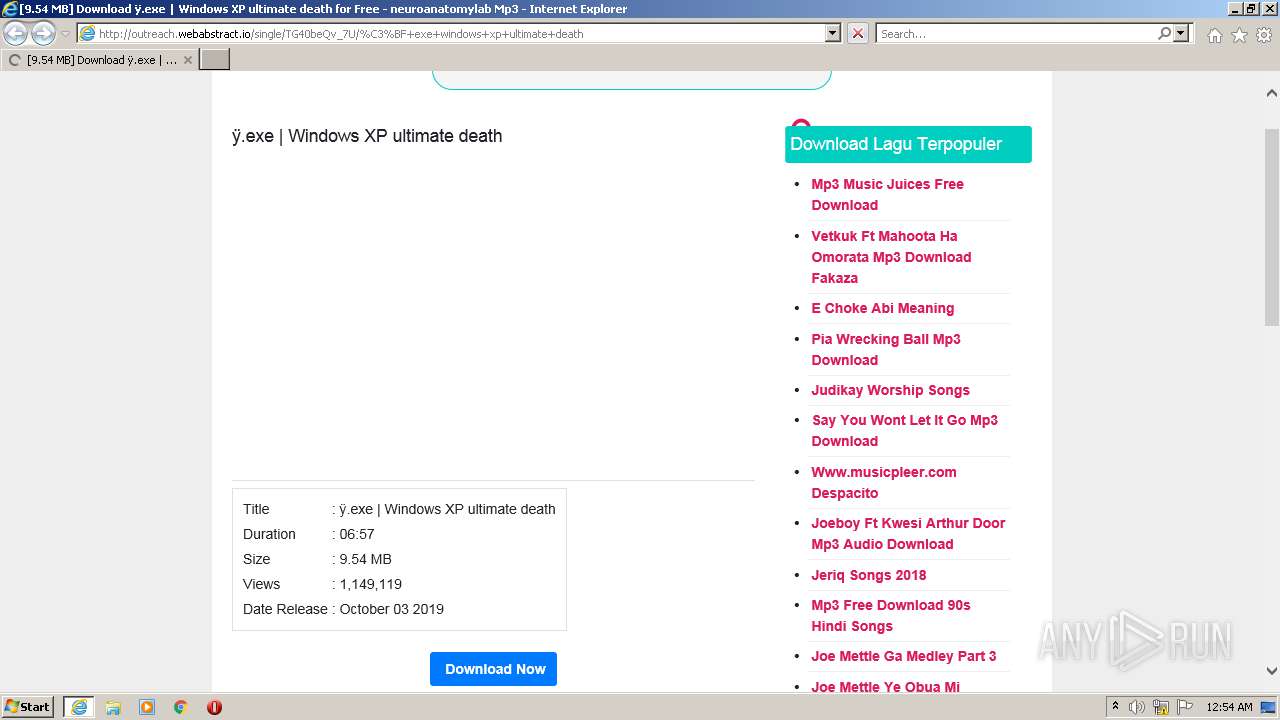1280x720 pixels.
Task: Click the page scrollbar down arrow
Action: [x=1271, y=671]
